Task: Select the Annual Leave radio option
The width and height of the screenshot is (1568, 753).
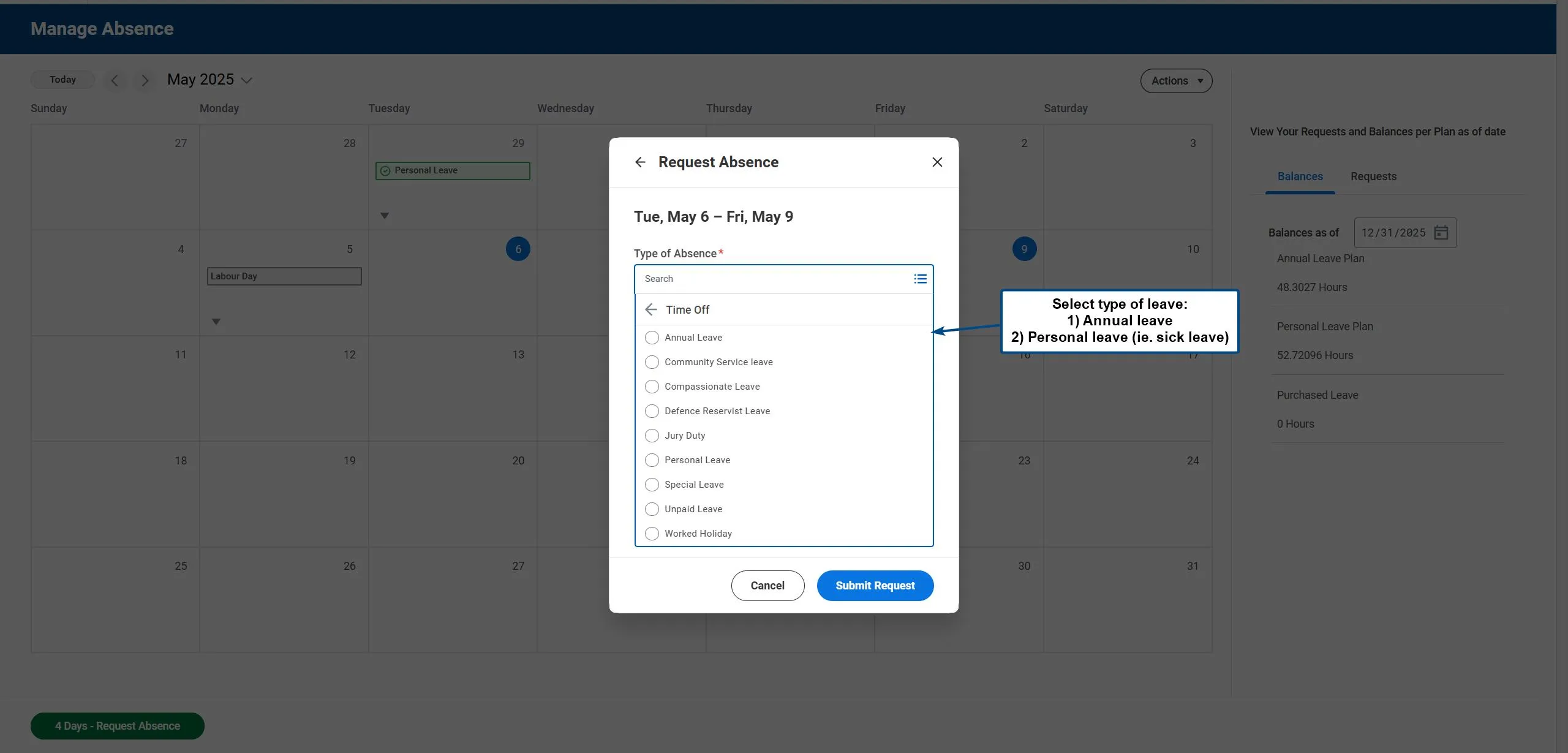Action: 652,338
